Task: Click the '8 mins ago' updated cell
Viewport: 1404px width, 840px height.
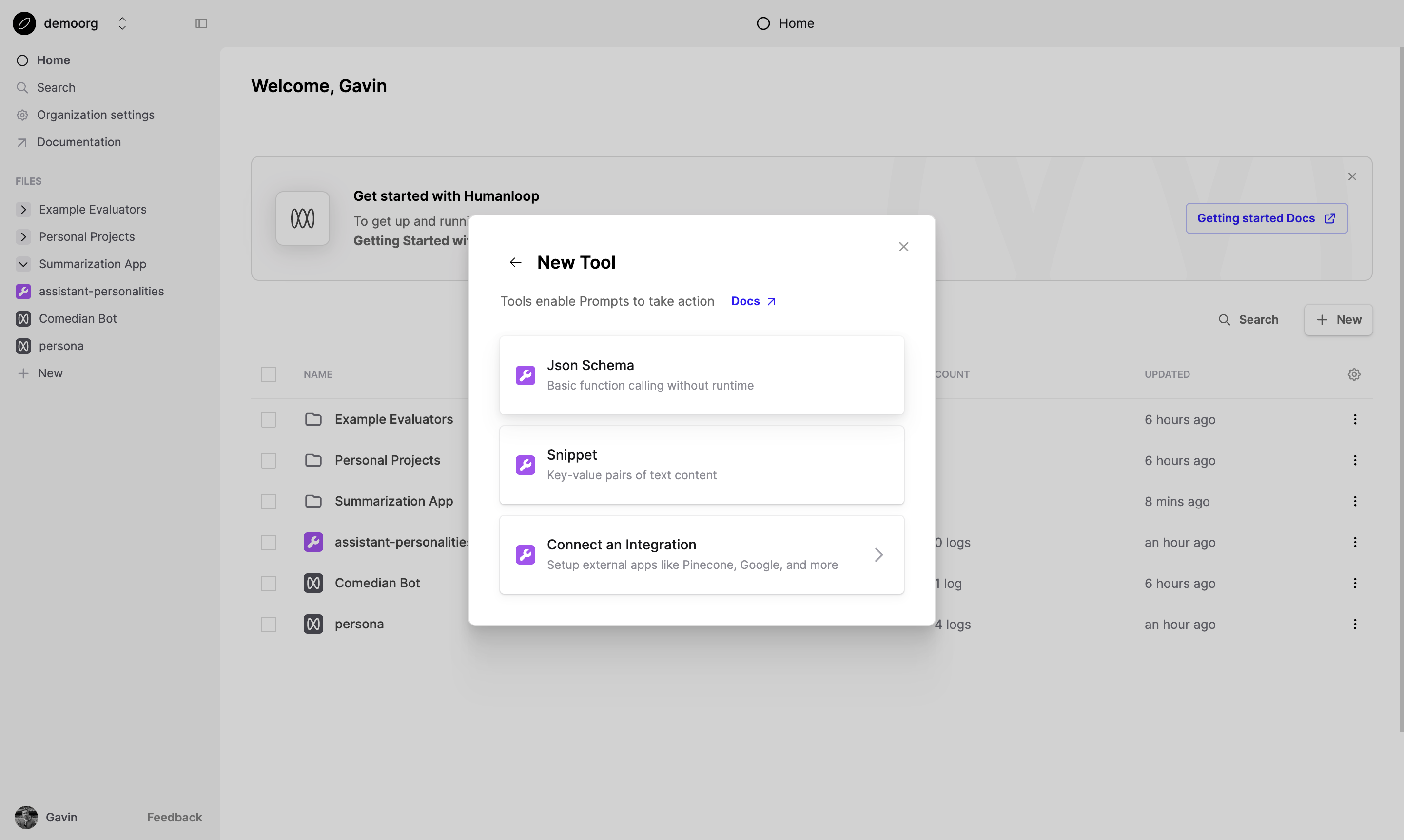Action: [x=1176, y=502]
